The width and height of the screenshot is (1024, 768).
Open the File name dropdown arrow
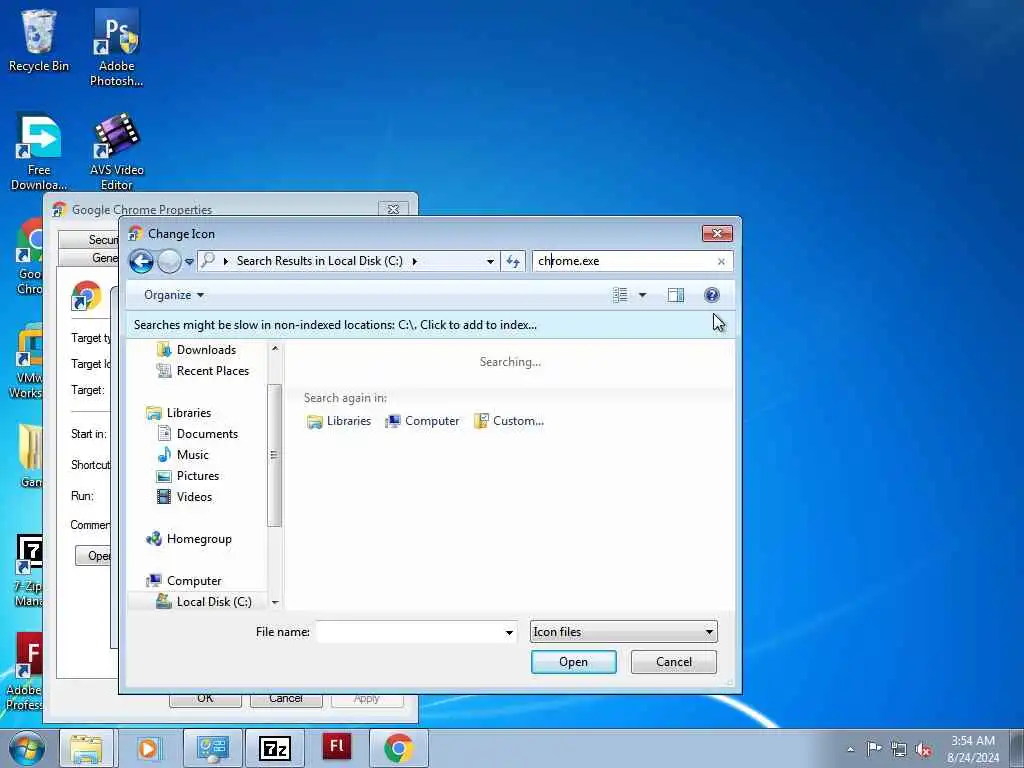point(509,632)
